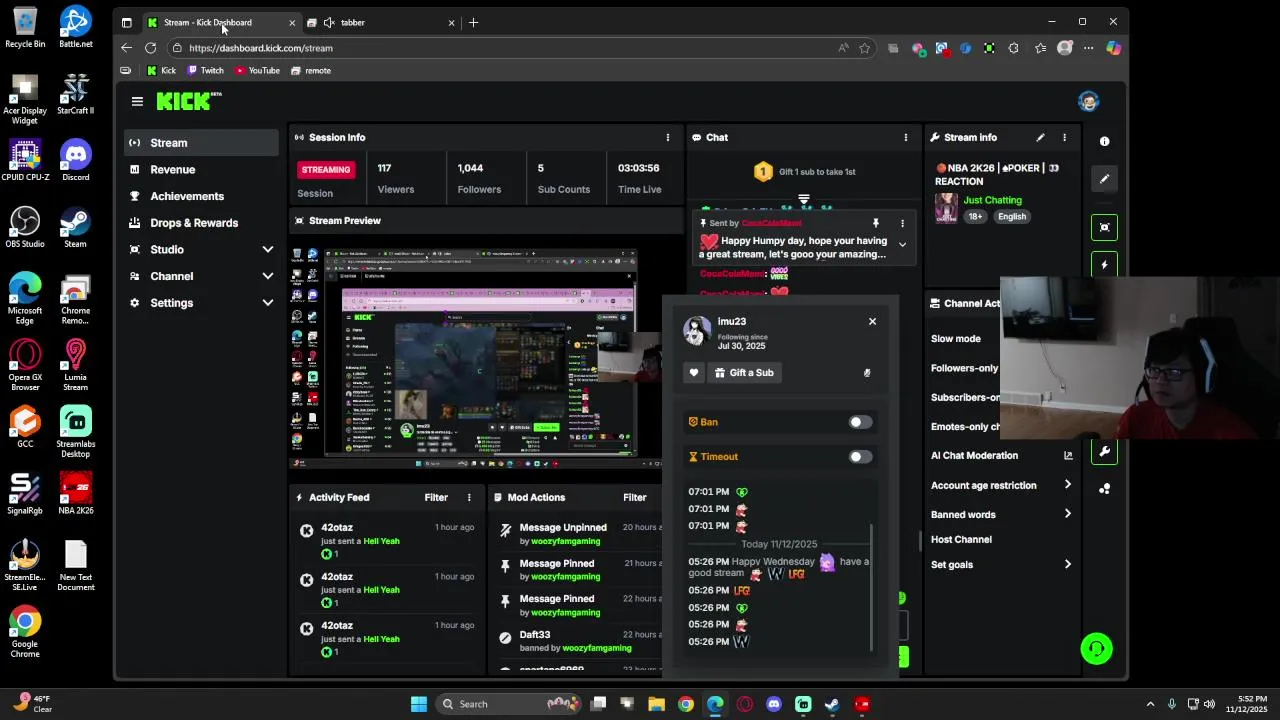Open Steam from the Windows taskbar
The width and height of the screenshot is (1280, 720).
tap(832, 704)
